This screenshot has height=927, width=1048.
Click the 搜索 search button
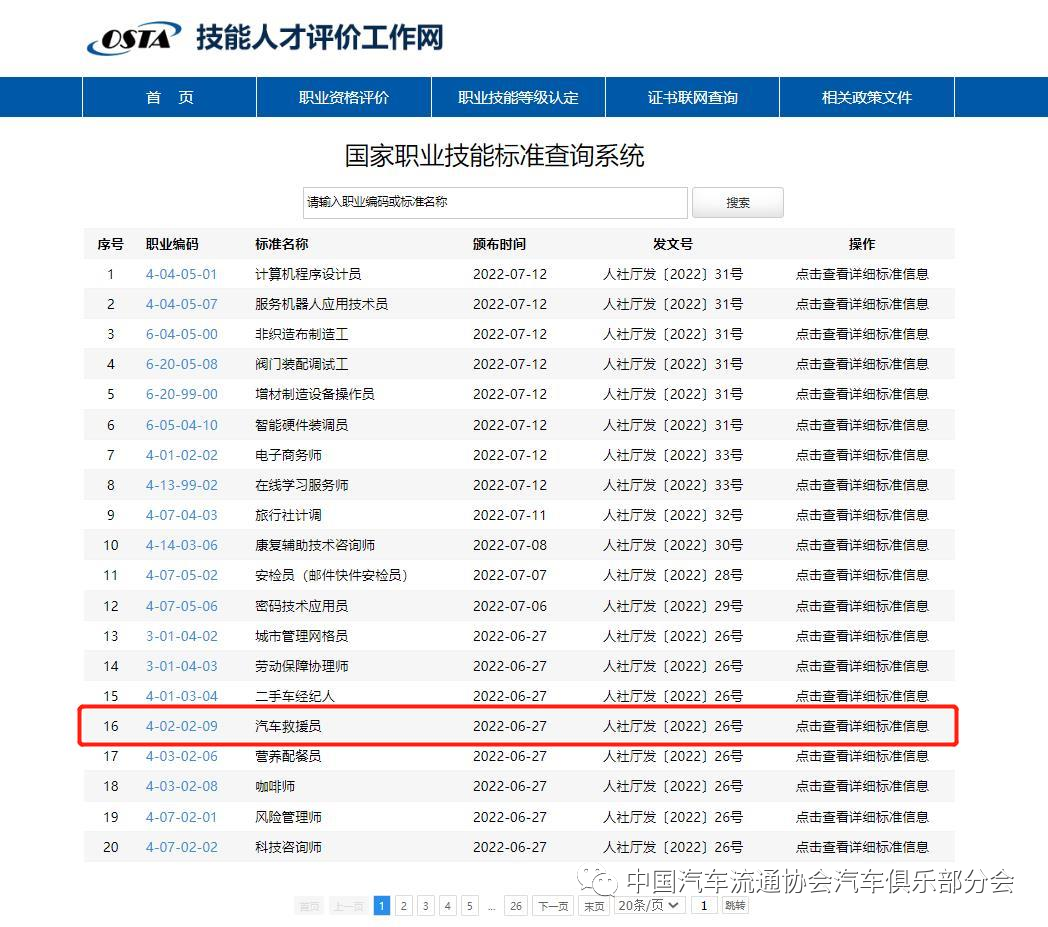(738, 202)
